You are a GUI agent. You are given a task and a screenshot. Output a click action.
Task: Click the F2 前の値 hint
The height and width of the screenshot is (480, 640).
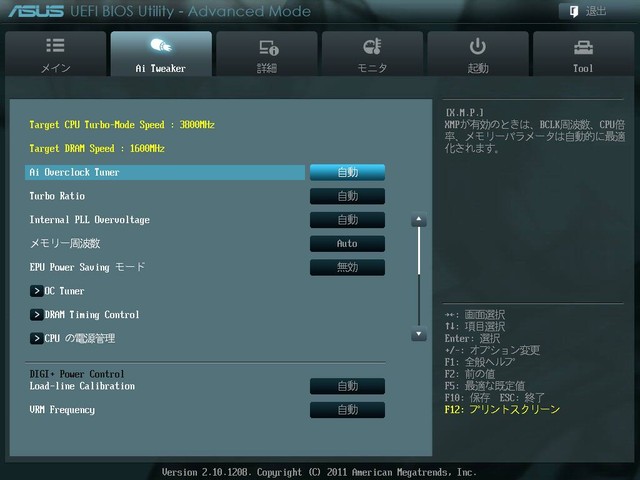tap(470, 374)
